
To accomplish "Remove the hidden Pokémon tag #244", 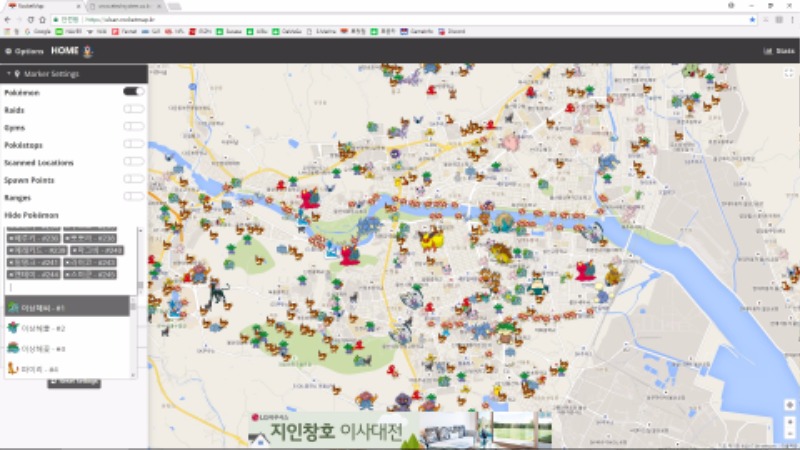I will coord(12,274).
